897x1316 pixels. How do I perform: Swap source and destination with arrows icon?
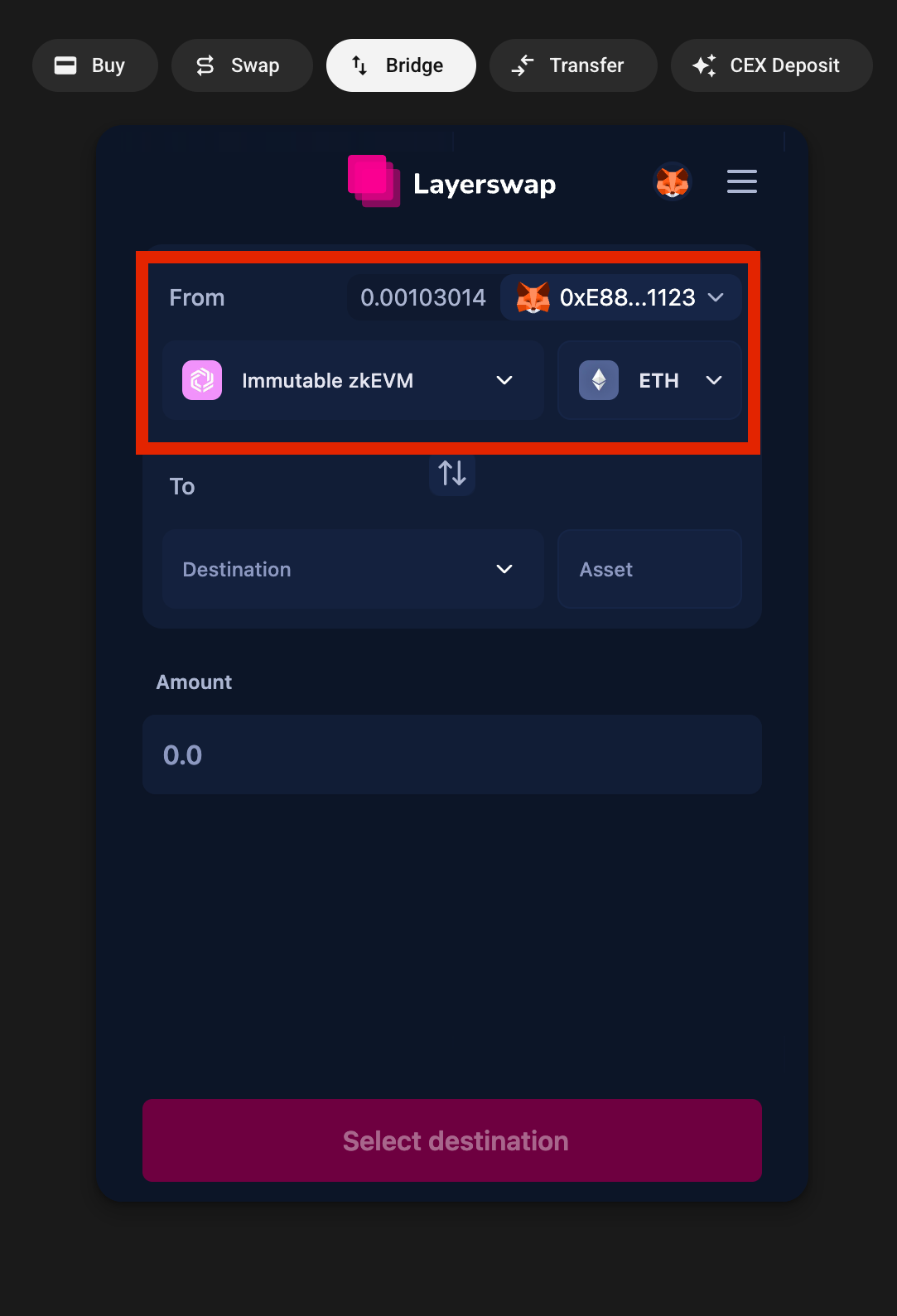point(452,473)
